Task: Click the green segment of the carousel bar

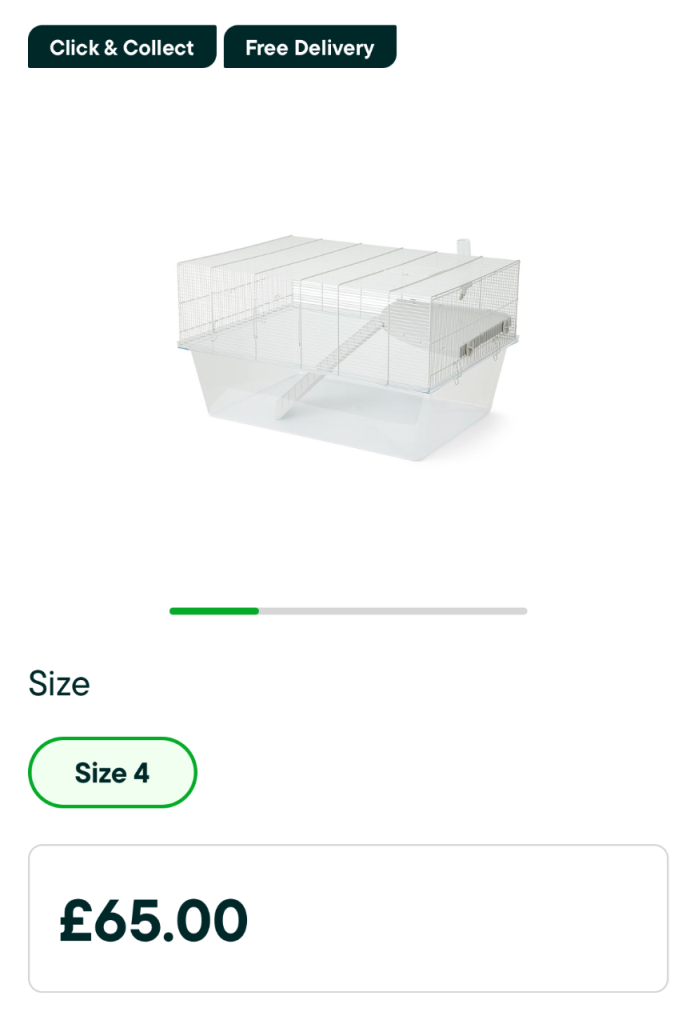Action: 214,610
